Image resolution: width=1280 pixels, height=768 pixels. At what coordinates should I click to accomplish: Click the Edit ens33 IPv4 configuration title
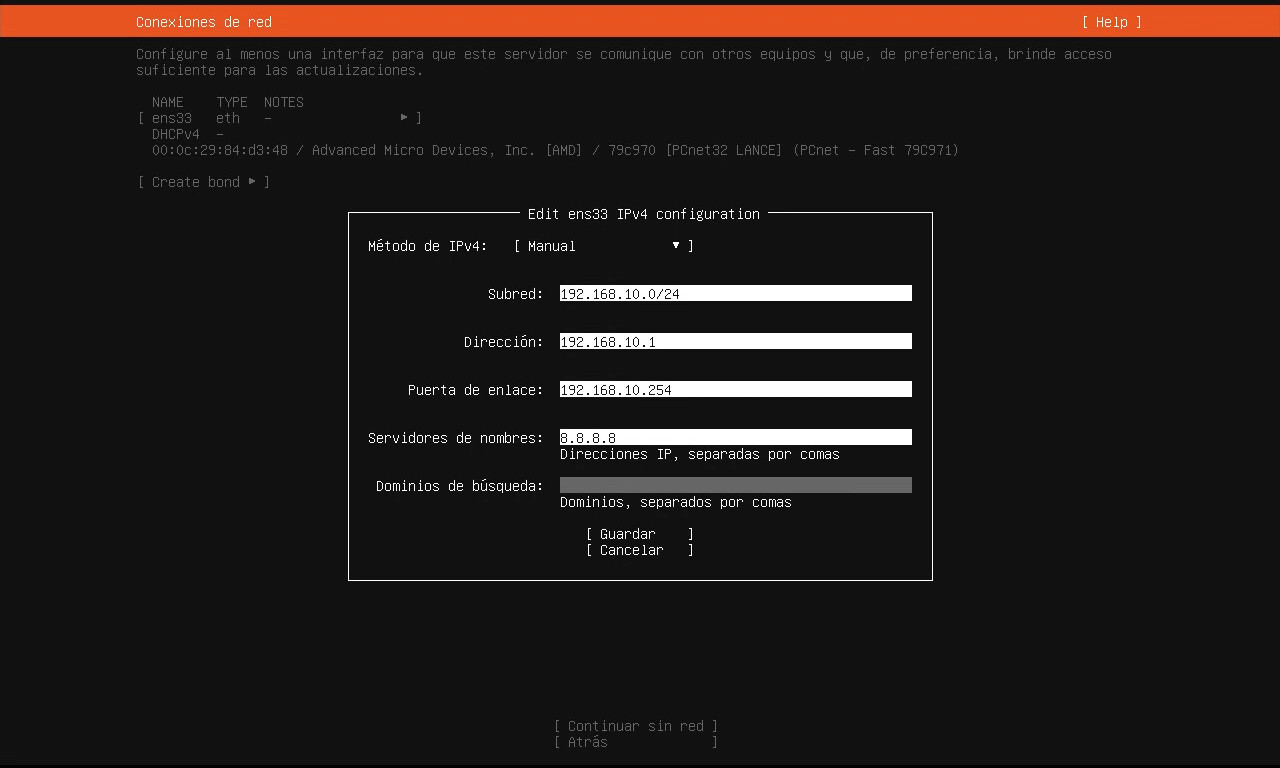(643, 214)
